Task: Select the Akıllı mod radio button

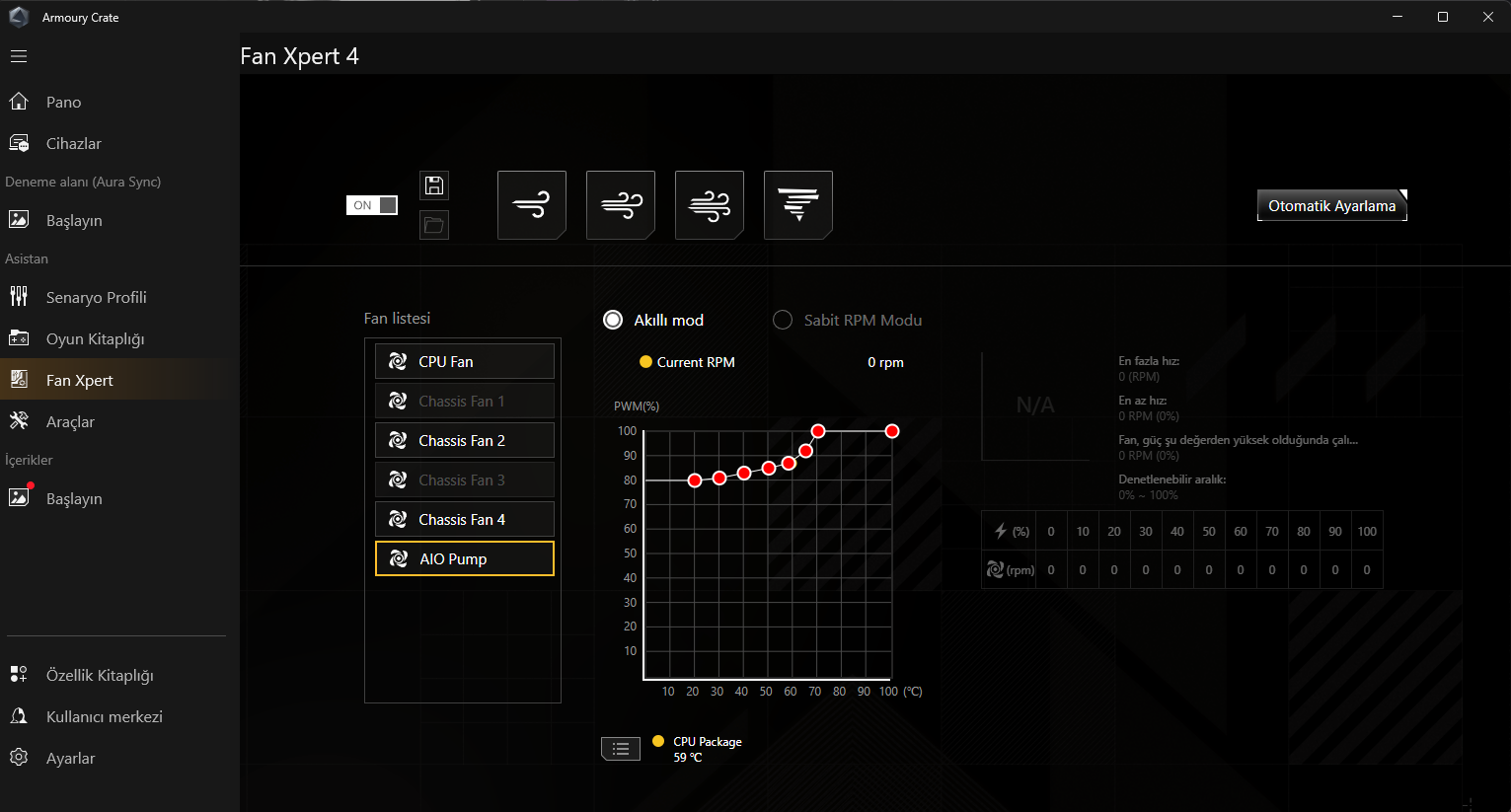Action: point(613,320)
